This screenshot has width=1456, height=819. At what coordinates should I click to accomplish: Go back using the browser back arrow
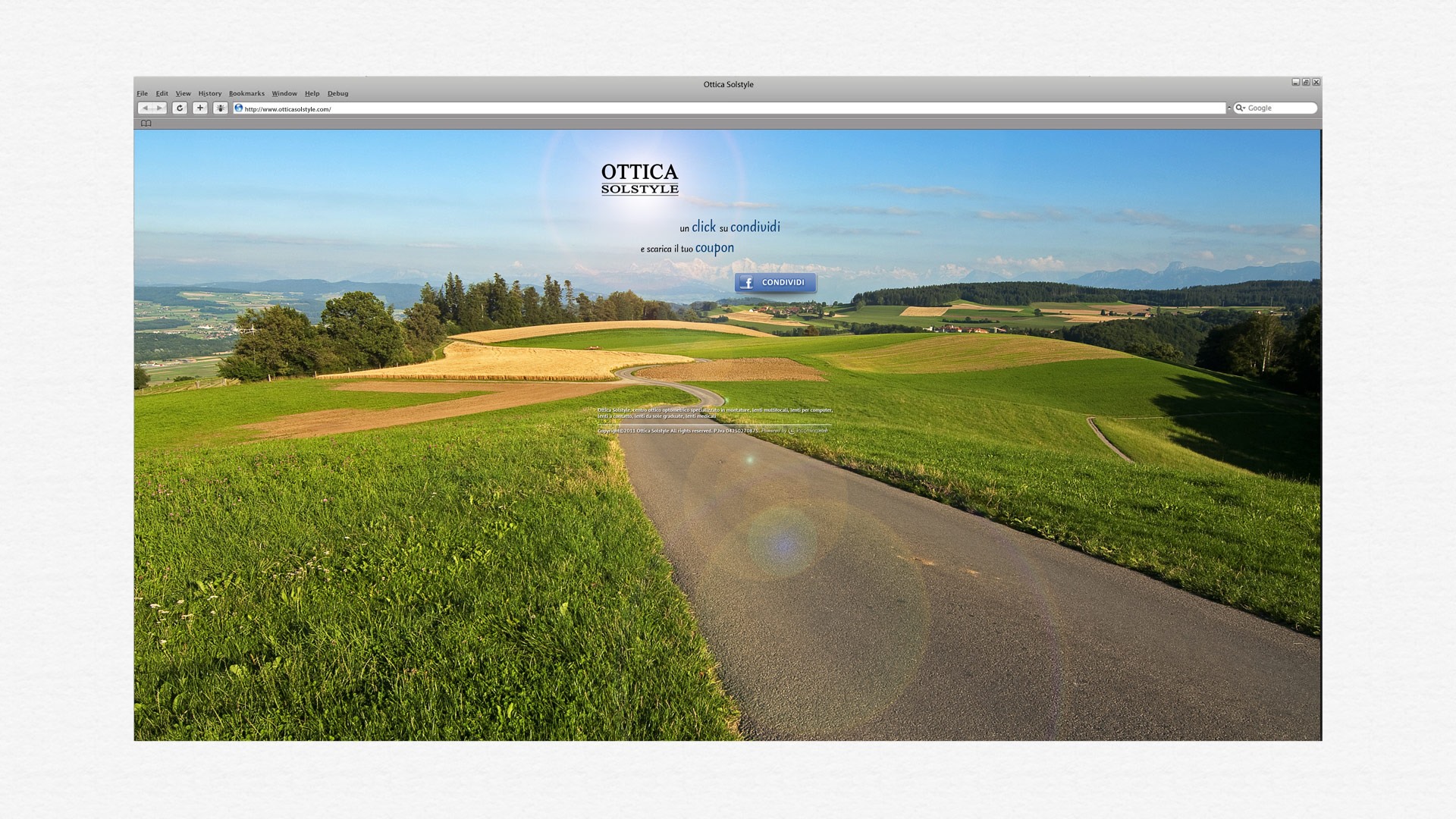(x=145, y=108)
